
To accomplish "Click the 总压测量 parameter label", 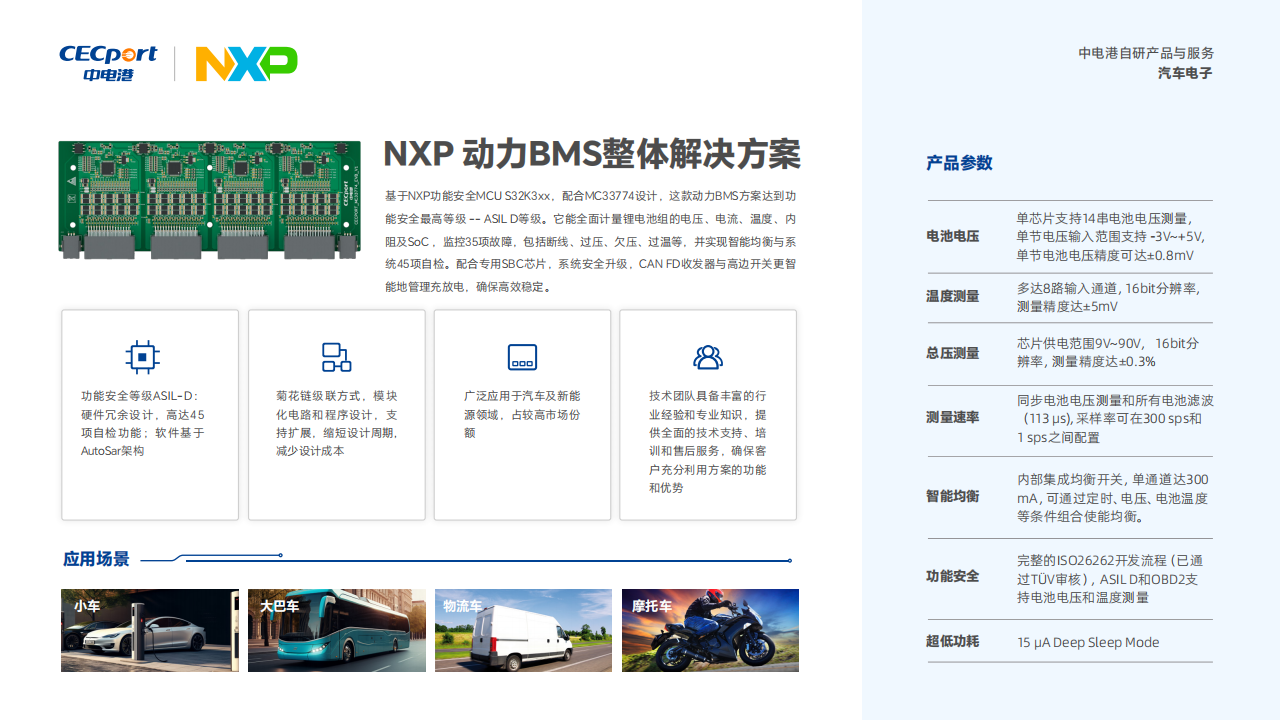I will (952, 353).
